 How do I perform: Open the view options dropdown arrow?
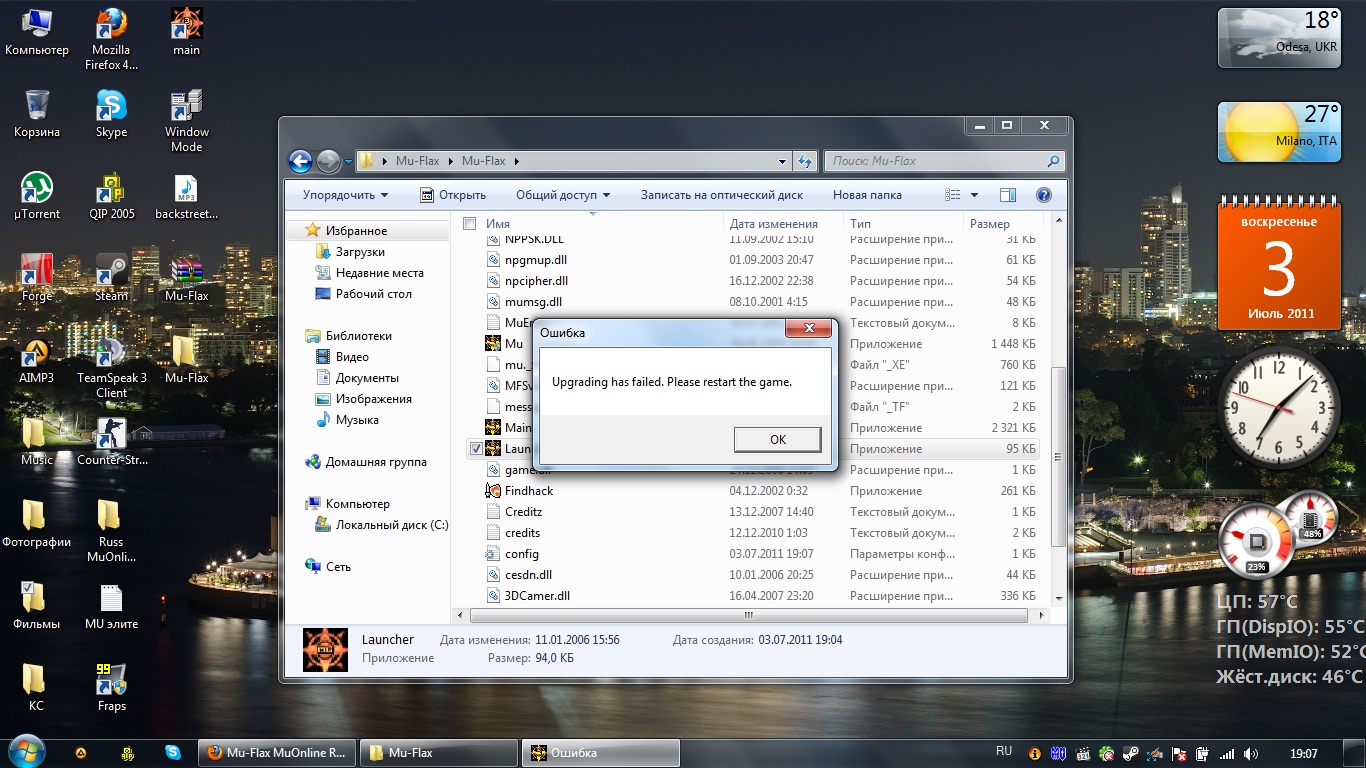point(975,195)
